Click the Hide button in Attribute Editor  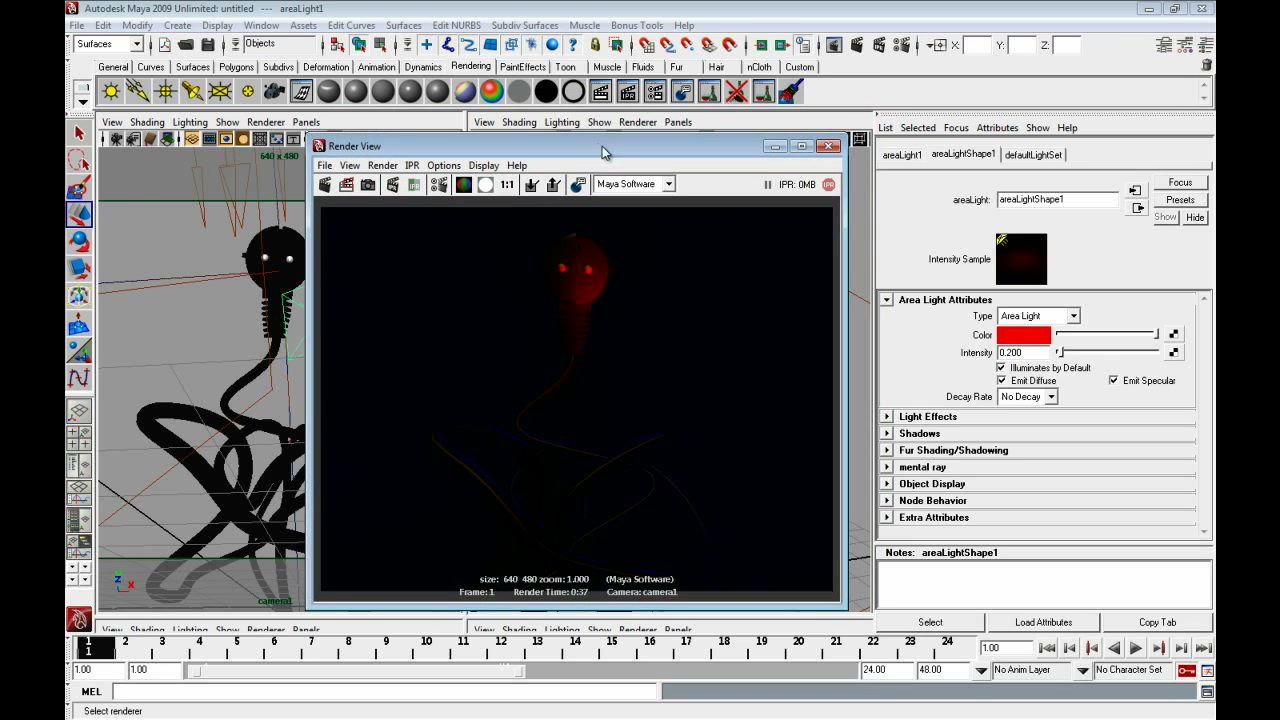pyautogui.click(x=1195, y=218)
